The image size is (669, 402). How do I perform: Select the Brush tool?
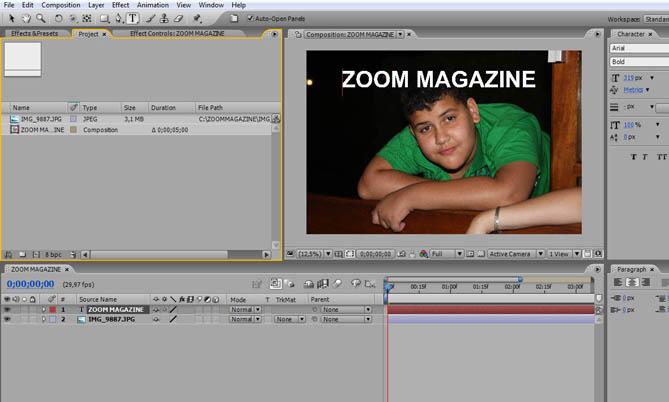[x=150, y=18]
